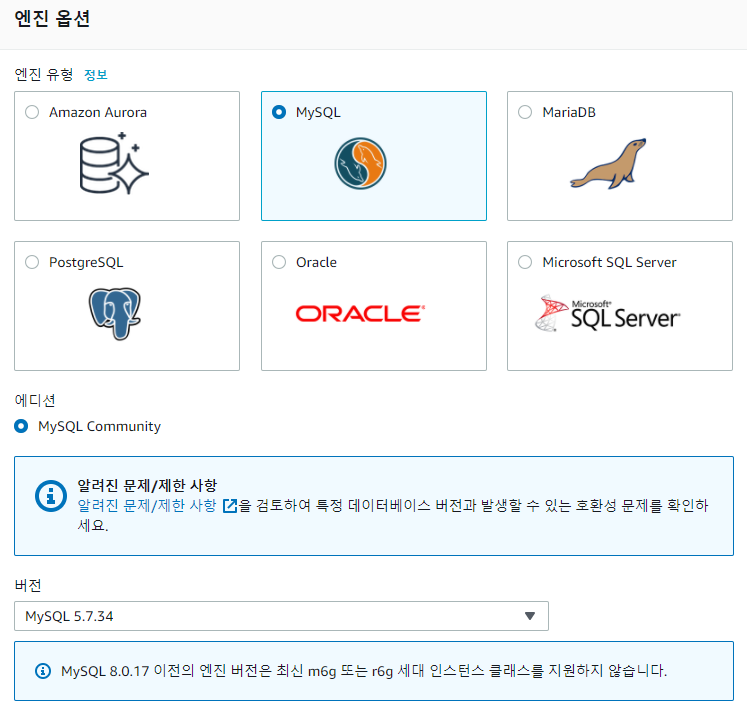Click the MariaDB seal logo
Viewport: 747px width, 715px height.
pyautogui.click(x=608, y=163)
